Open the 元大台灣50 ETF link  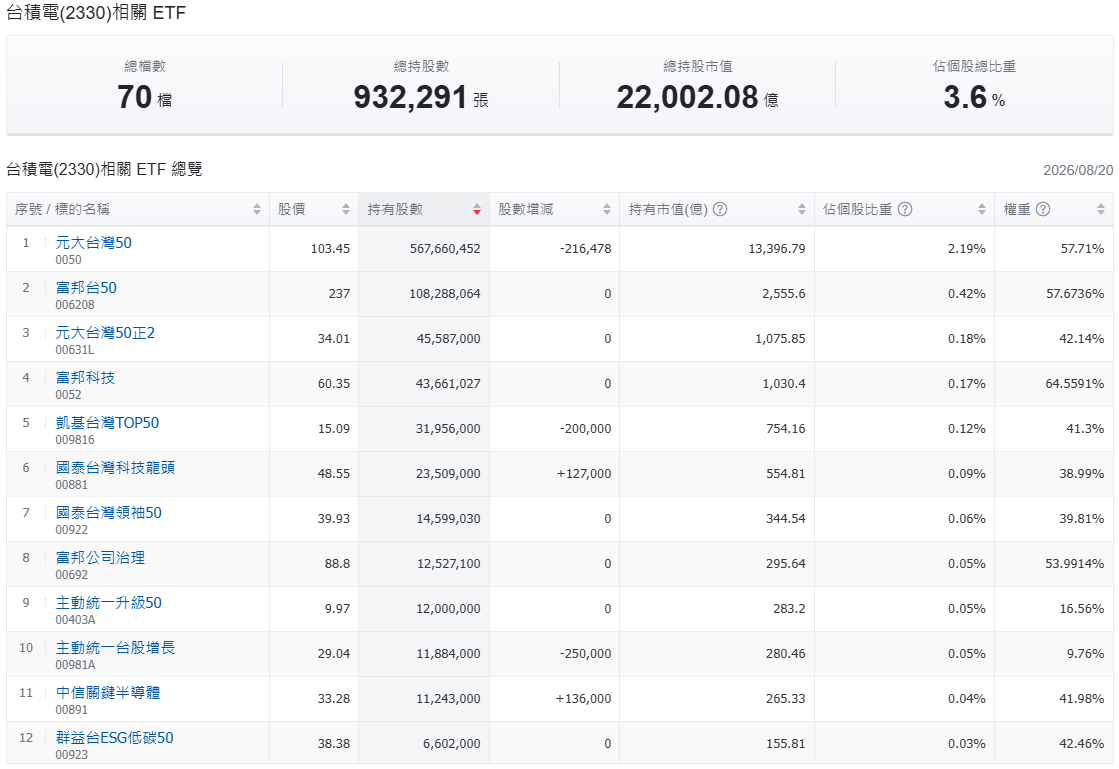pos(93,243)
